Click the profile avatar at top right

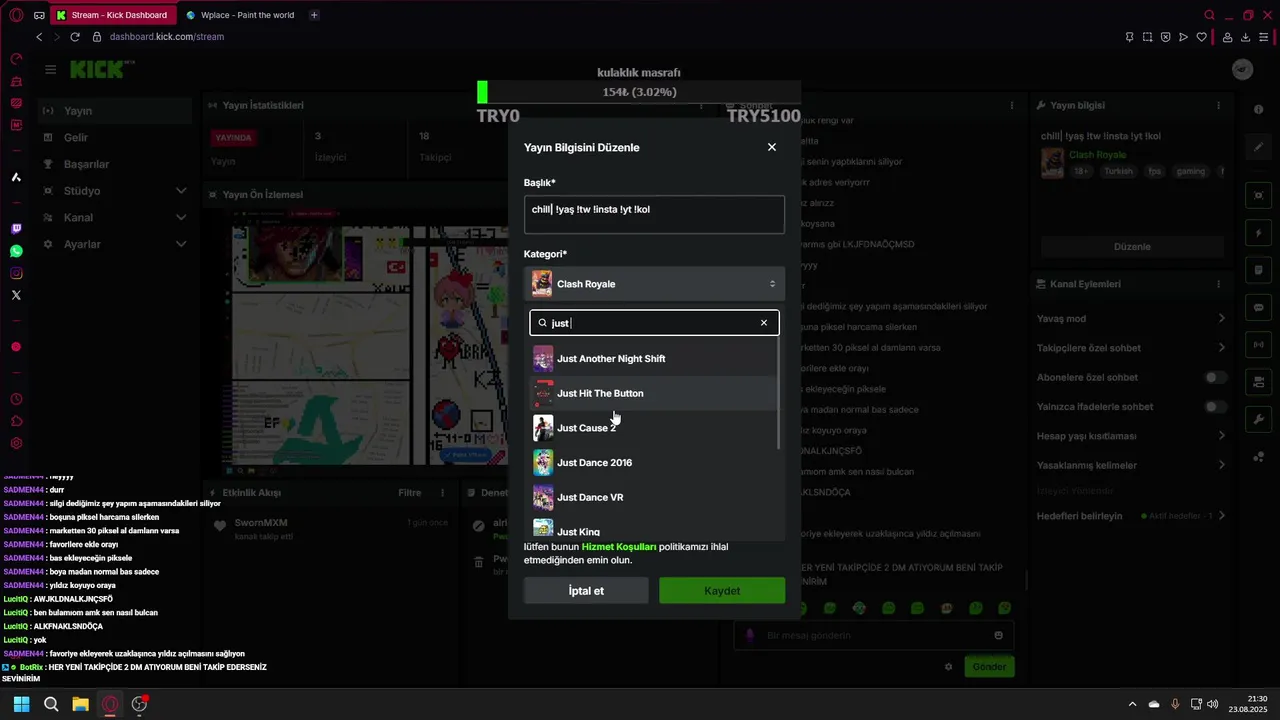click(1242, 69)
